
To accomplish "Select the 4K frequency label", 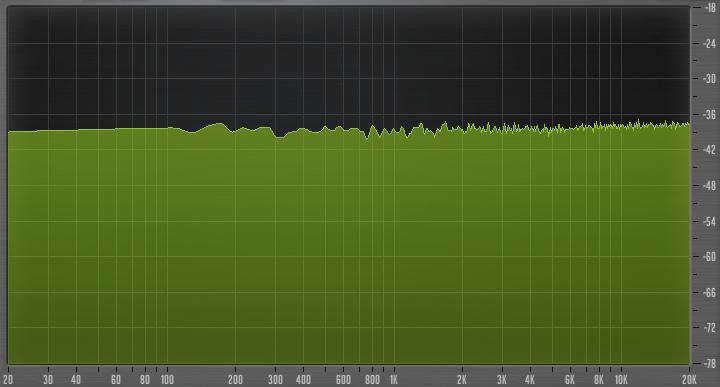I will (x=529, y=380).
